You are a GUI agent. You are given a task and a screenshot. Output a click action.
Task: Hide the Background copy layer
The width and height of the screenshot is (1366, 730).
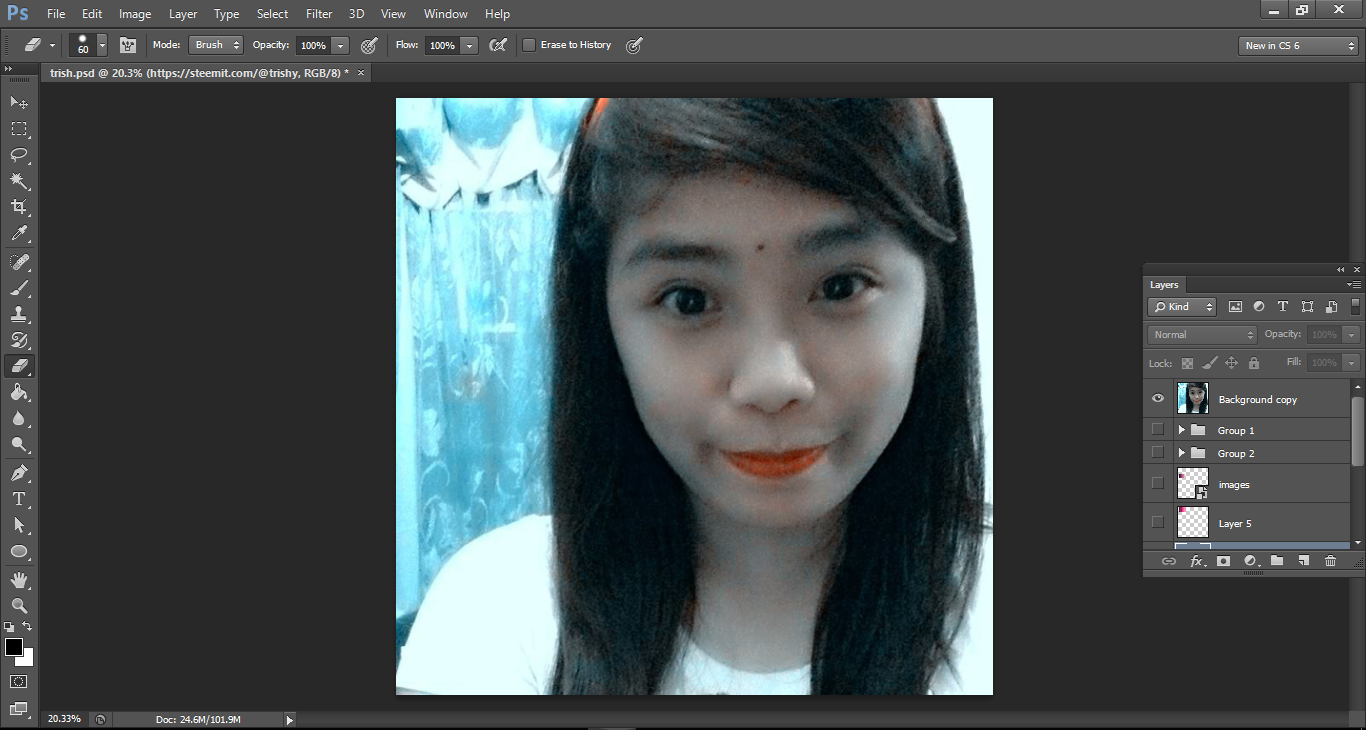pyautogui.click(x=1158, y=398)
